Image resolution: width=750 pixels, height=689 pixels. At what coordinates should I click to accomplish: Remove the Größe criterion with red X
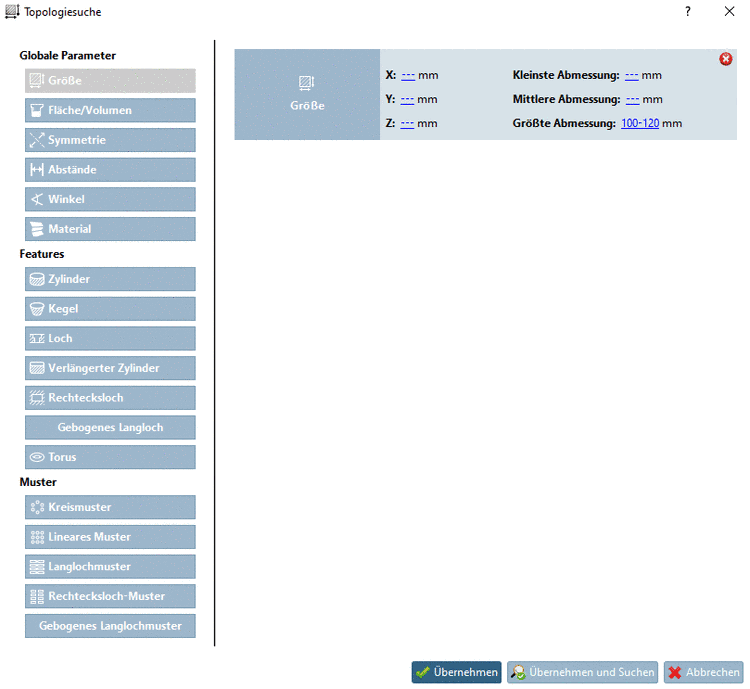(726, 59)
